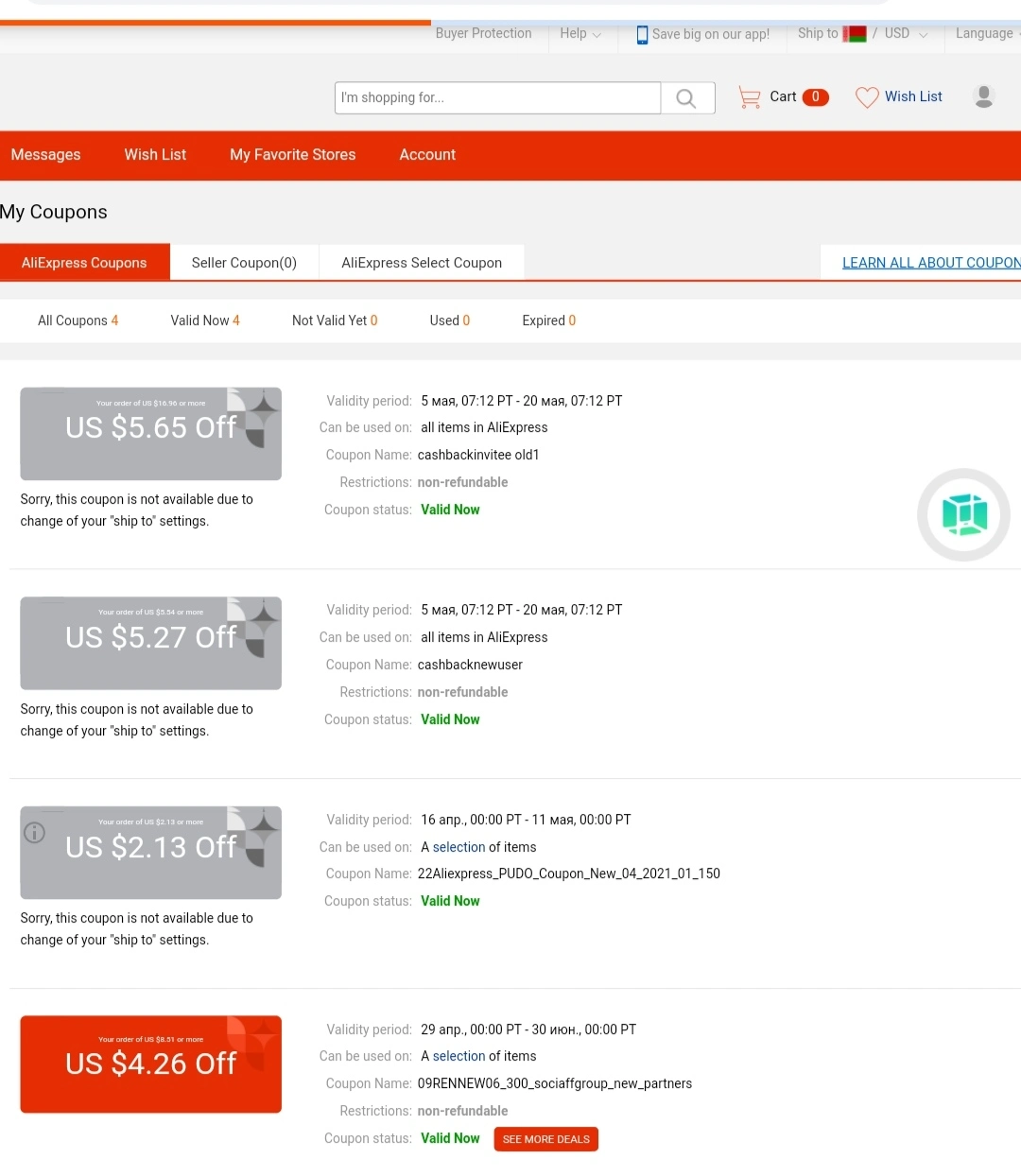Open the Language dropdown
The image size is (1021, 1176).
[988, 33]
